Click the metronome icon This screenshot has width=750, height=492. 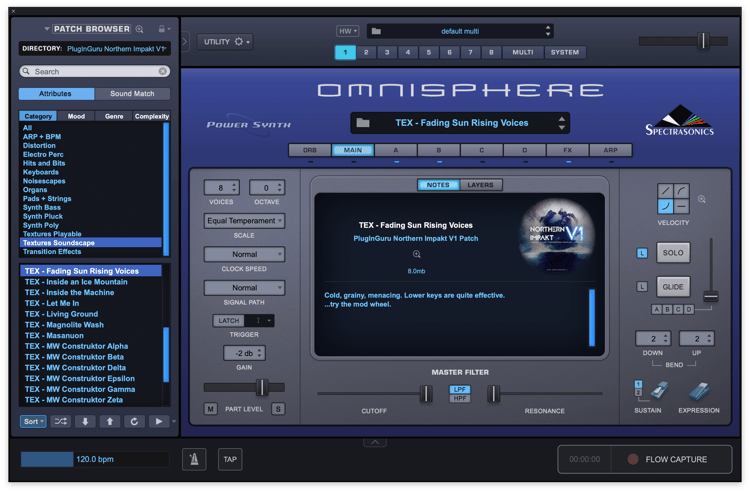[x=194, y=459]
